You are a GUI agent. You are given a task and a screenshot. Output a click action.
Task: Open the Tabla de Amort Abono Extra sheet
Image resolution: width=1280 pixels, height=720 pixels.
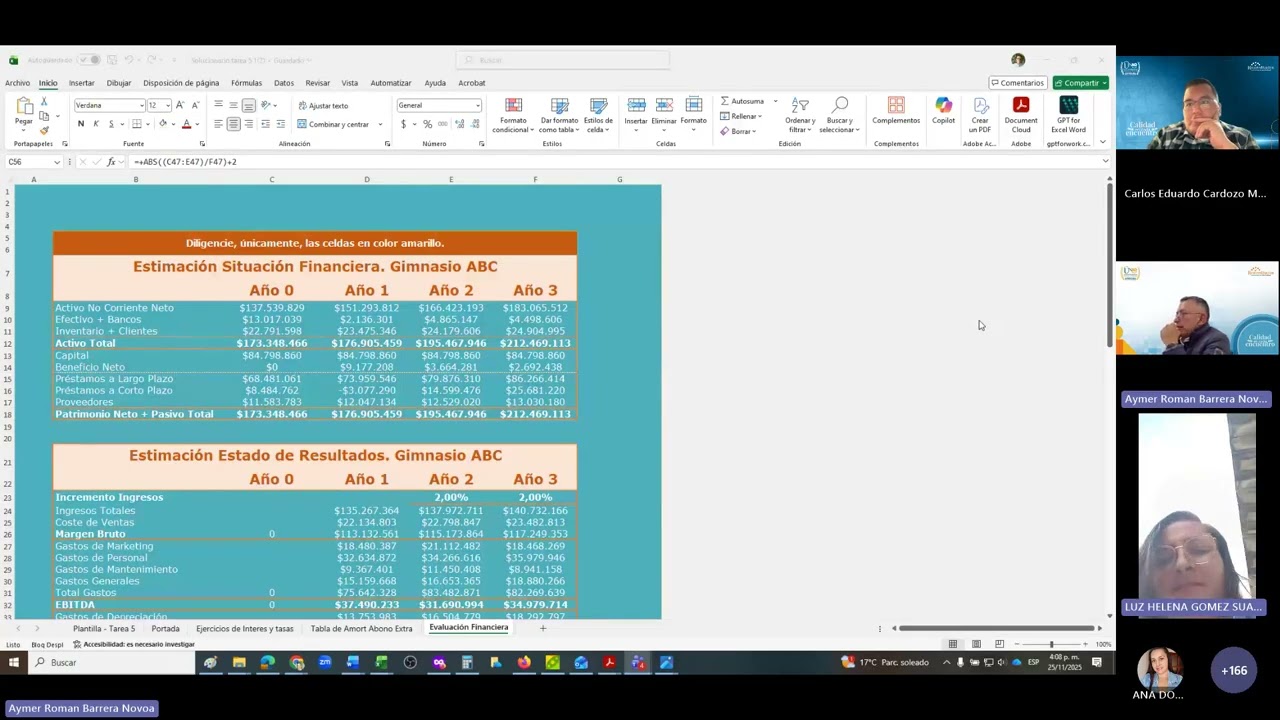tap(361, 628)
